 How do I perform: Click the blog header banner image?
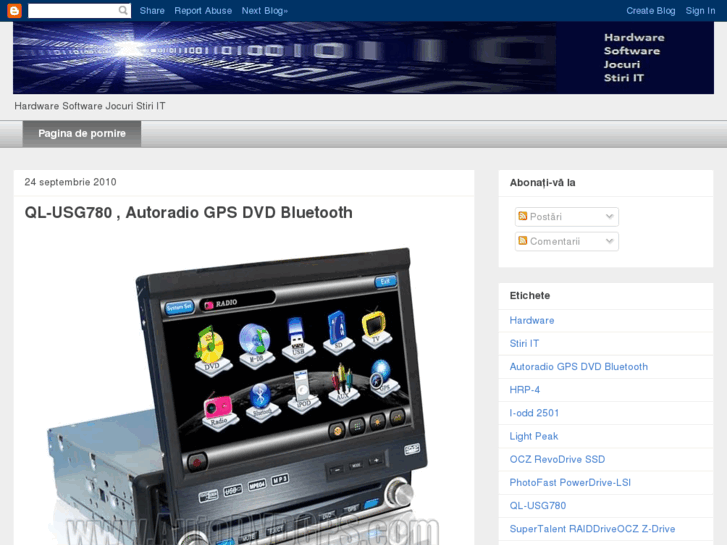[x=364, y=58]
